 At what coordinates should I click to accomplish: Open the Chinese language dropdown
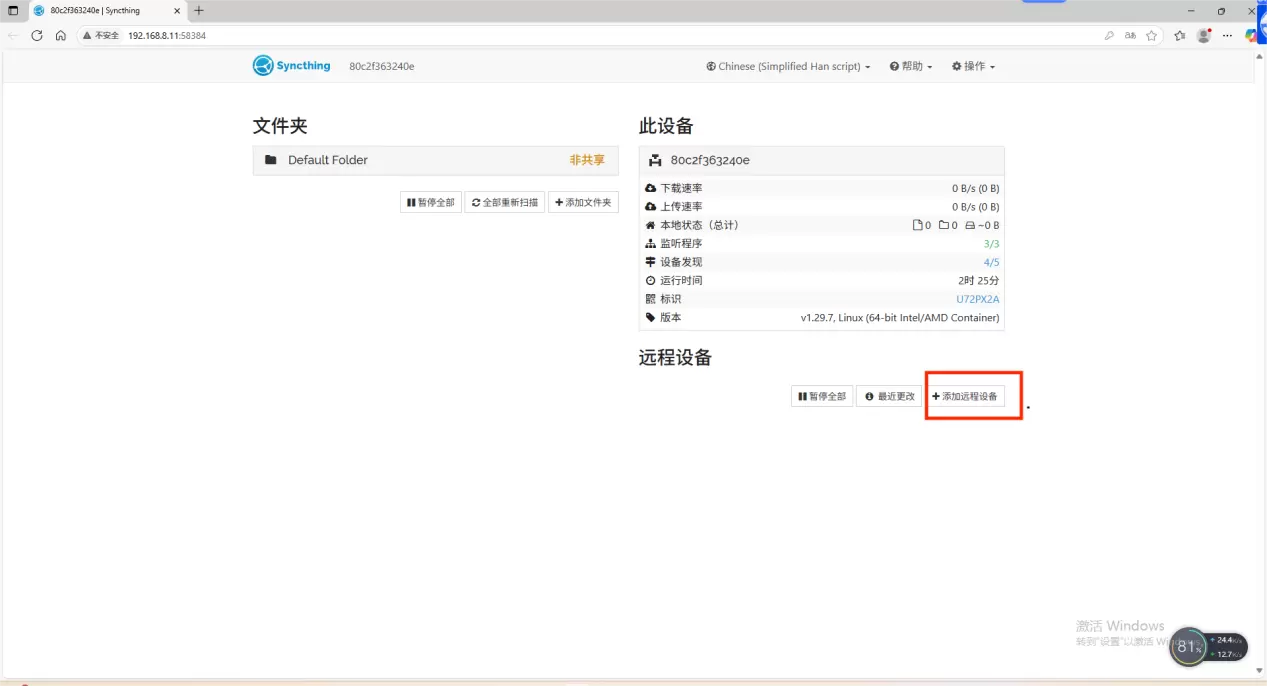click(x=788, y=66)
